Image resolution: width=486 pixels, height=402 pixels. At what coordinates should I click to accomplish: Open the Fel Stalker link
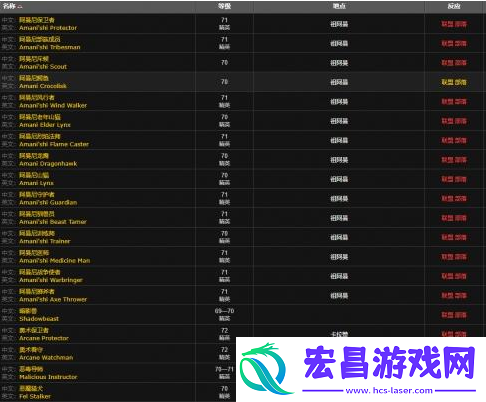tap(35, 396)
